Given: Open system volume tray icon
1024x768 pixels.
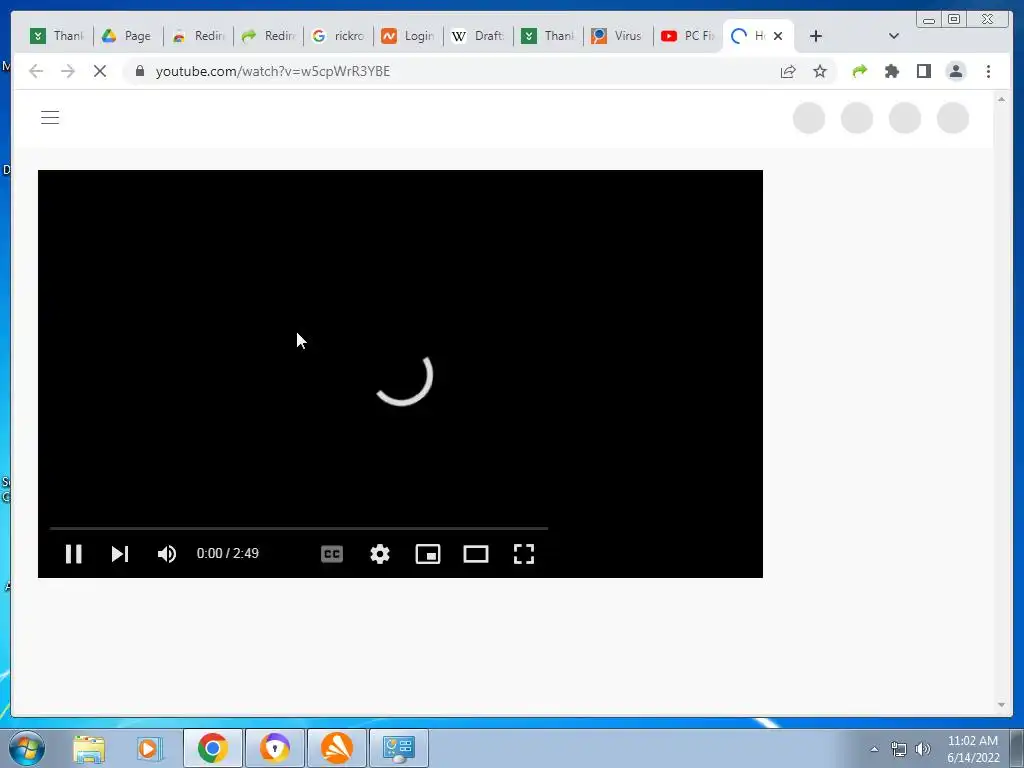Looking at the screenshot, I should point(922,749).
